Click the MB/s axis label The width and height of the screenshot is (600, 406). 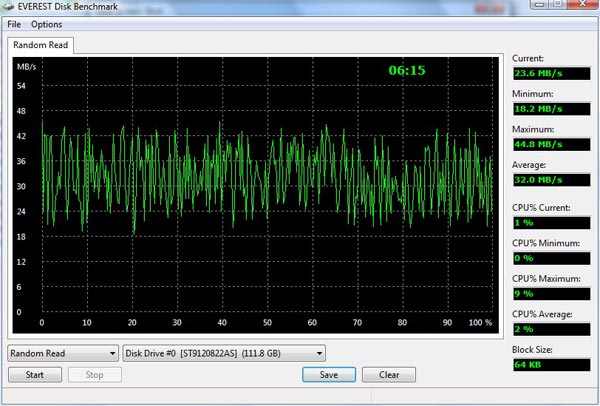tap(26, 67)
